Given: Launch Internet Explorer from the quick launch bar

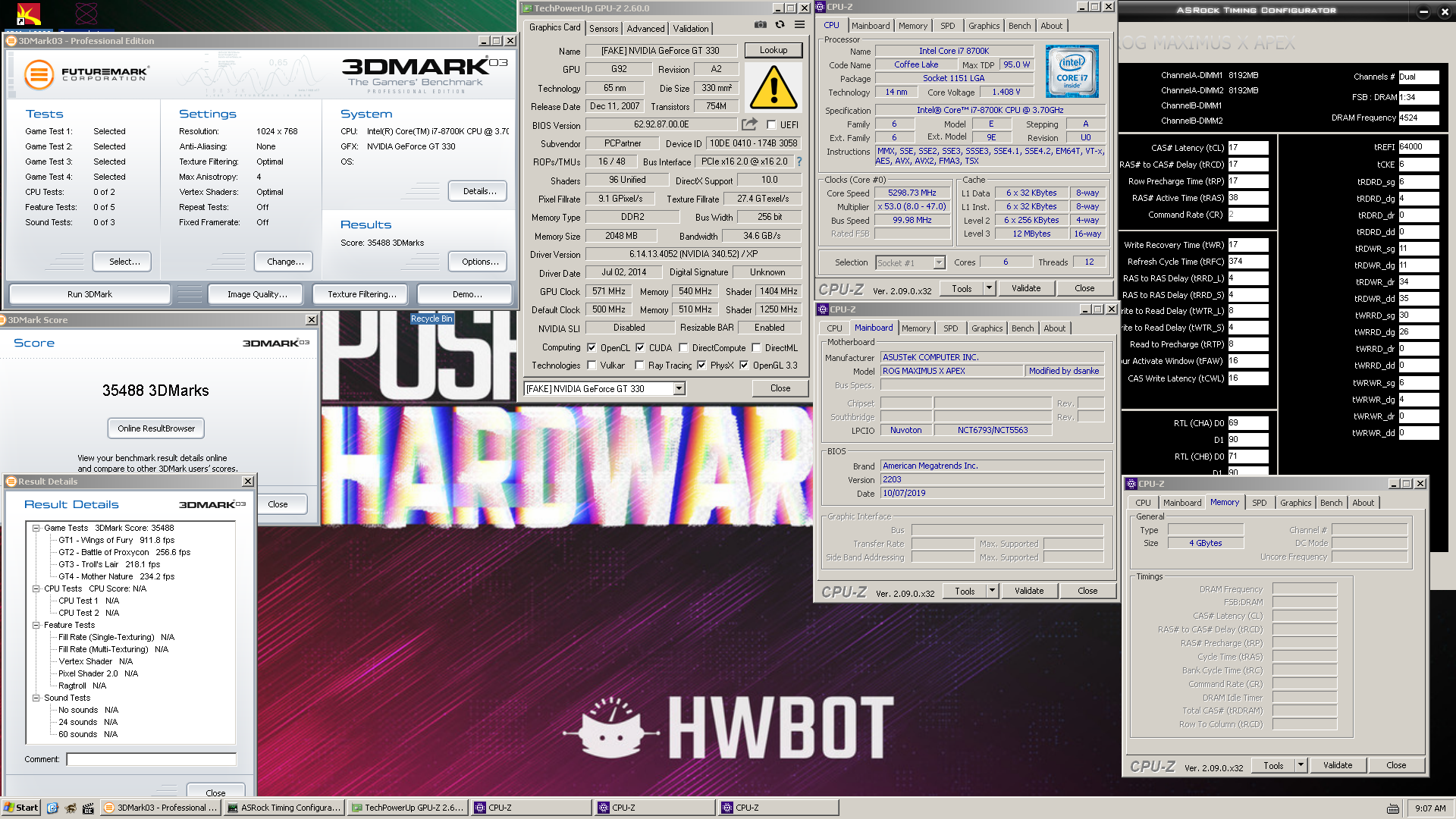Looking at the screenshot, I should [x=52, y=808].
